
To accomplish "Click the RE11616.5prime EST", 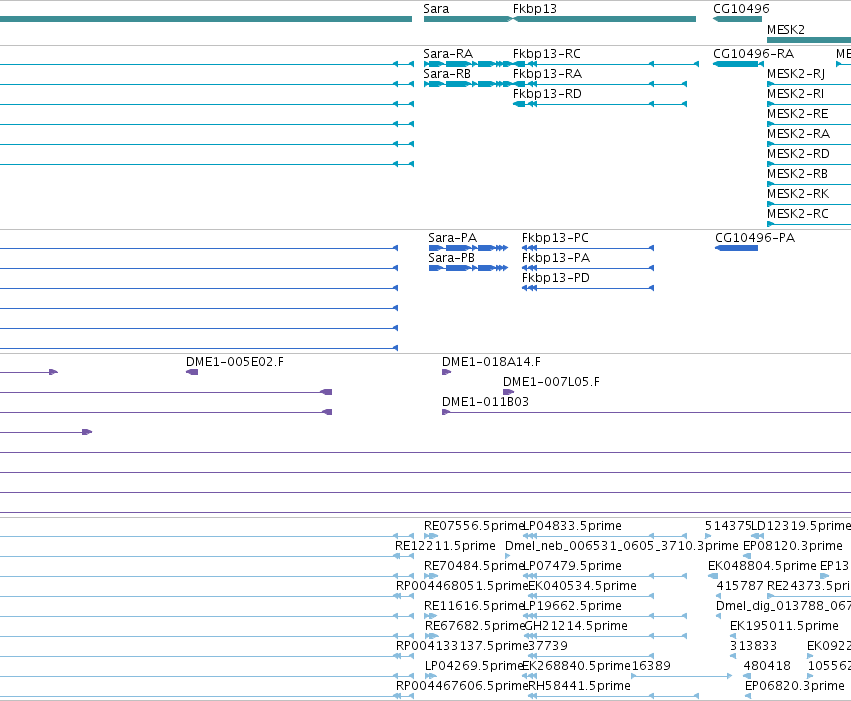I will click(431, 616).
